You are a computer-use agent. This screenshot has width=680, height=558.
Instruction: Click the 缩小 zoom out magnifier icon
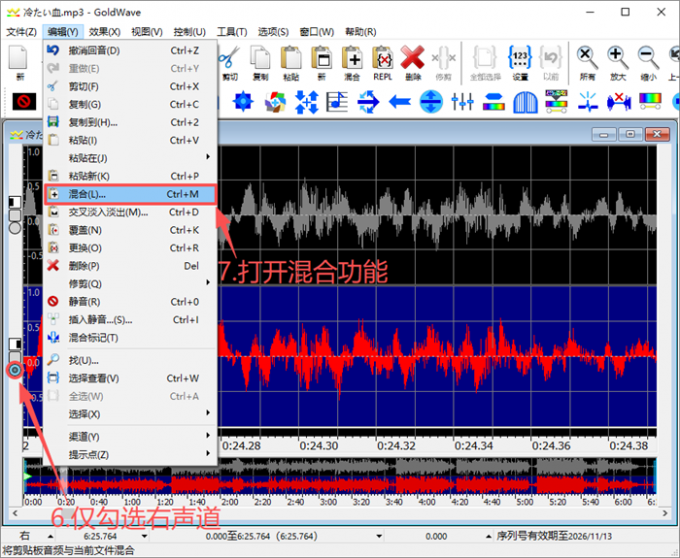(648, 58)
